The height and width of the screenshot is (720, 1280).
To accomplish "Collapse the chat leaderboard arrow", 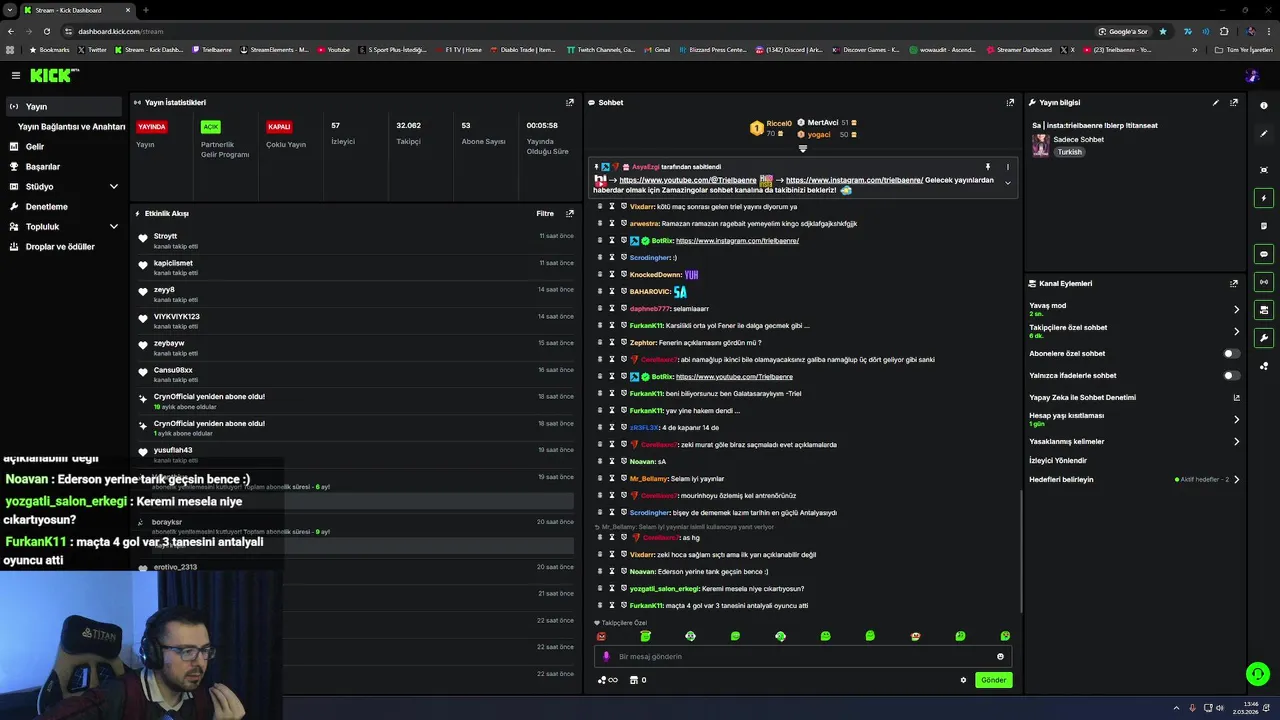I will [802, 149].
